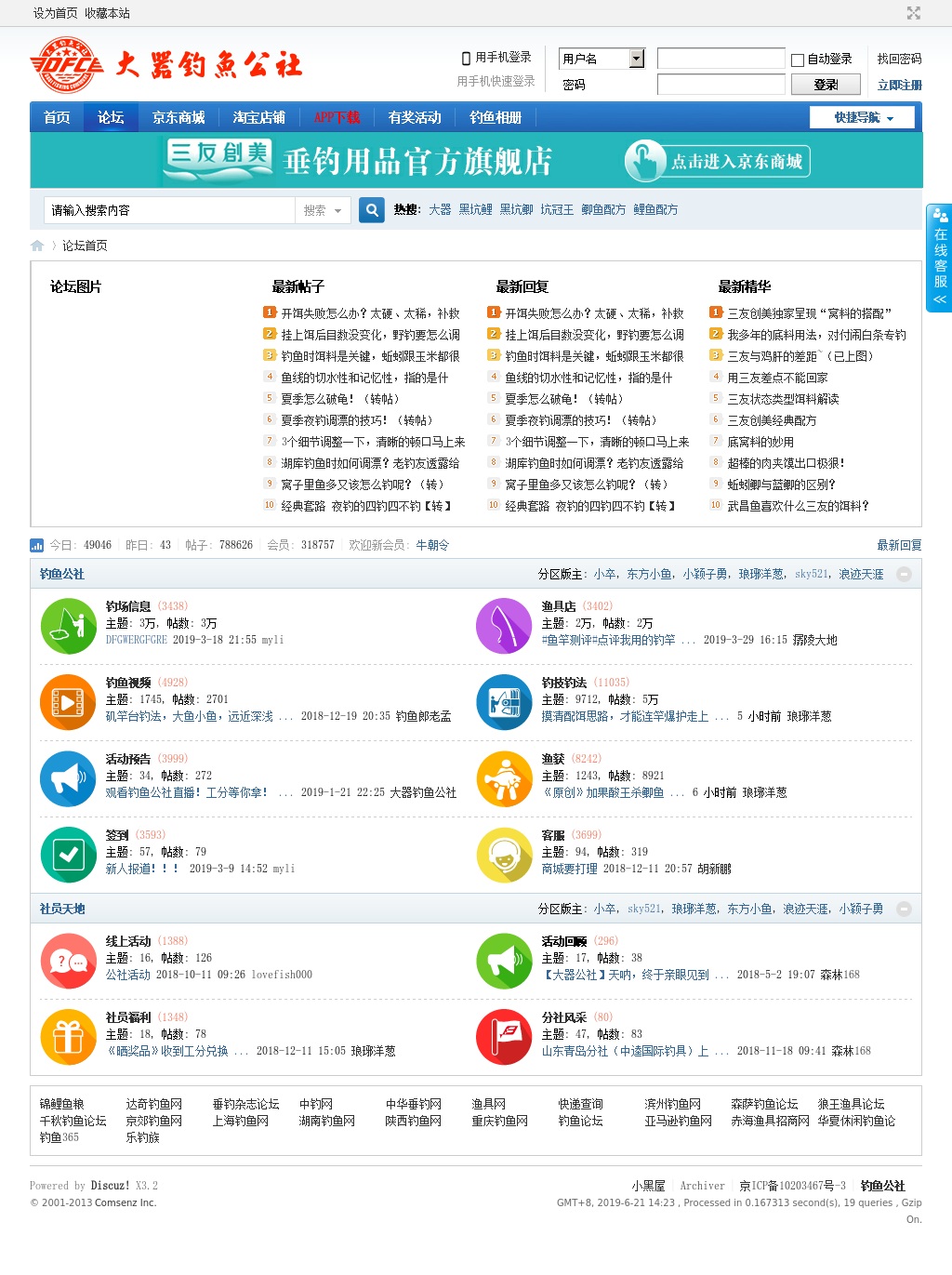Screen dimensions: 952x1275
Task: Open the 渔具店 purple forum icon
Action: (504, 626)
